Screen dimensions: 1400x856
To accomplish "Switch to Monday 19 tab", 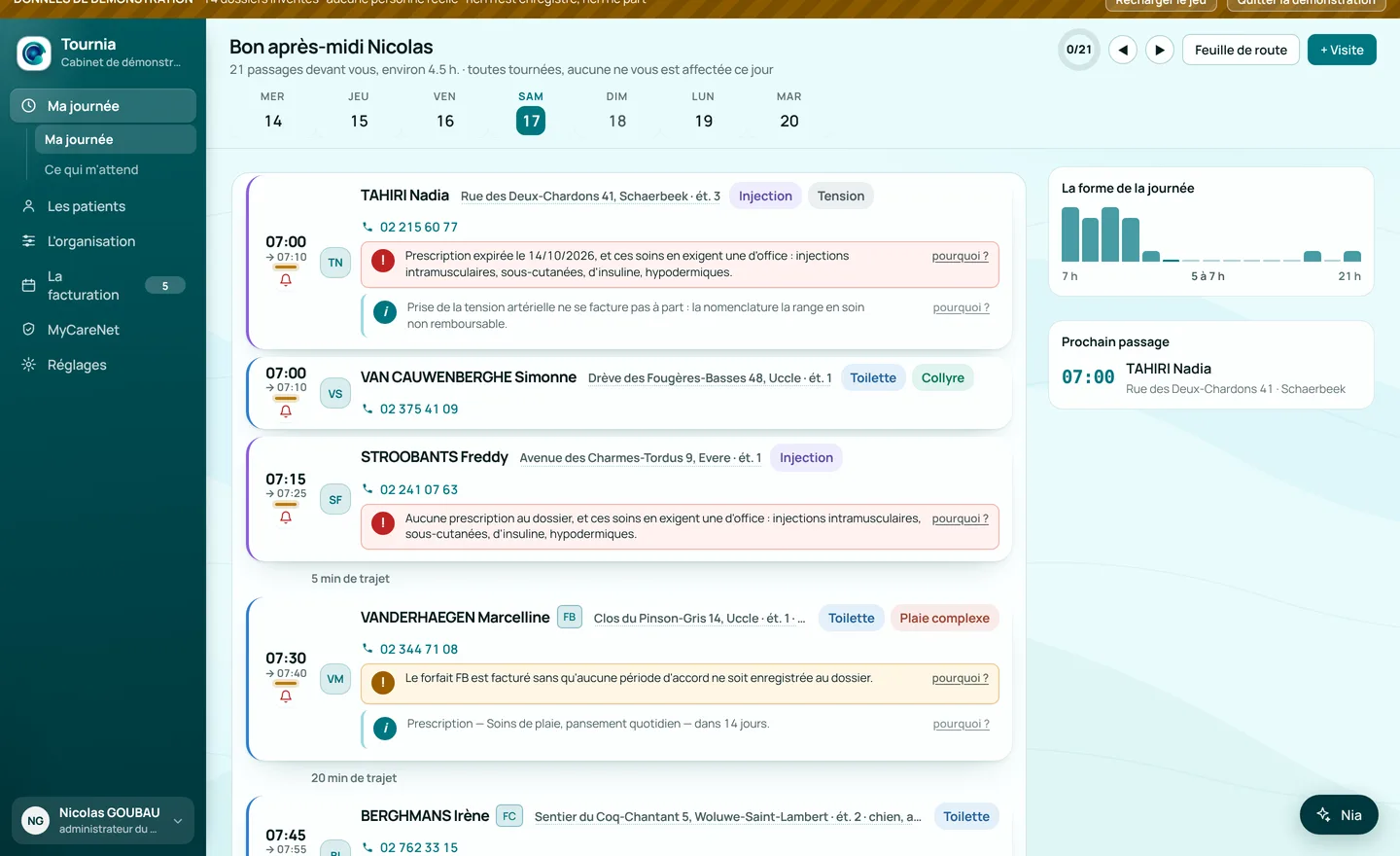I will point(703,110).
